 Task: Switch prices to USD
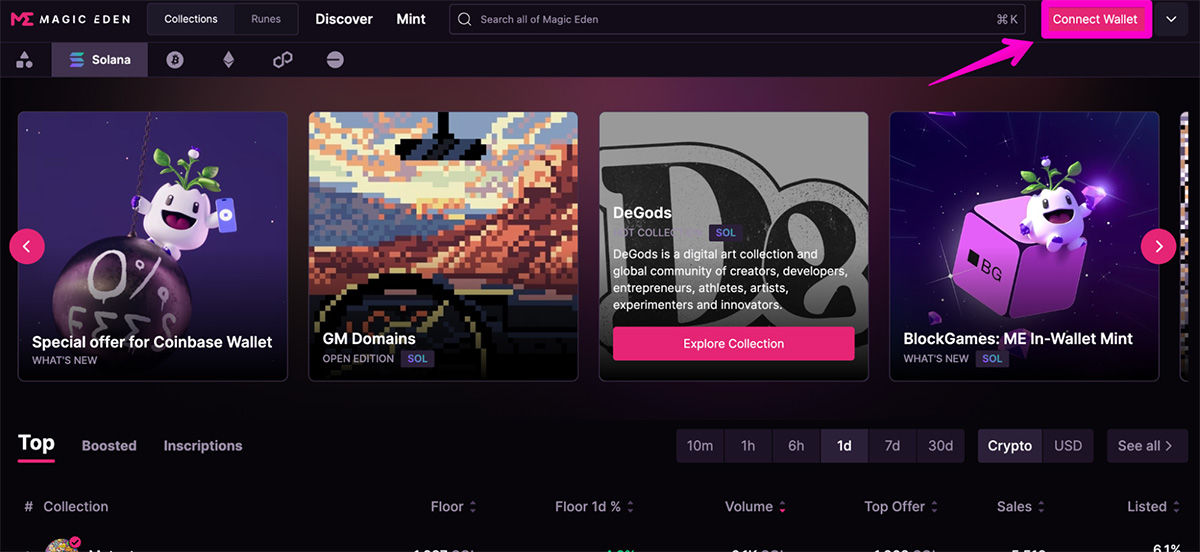[x=1068, y=446]
